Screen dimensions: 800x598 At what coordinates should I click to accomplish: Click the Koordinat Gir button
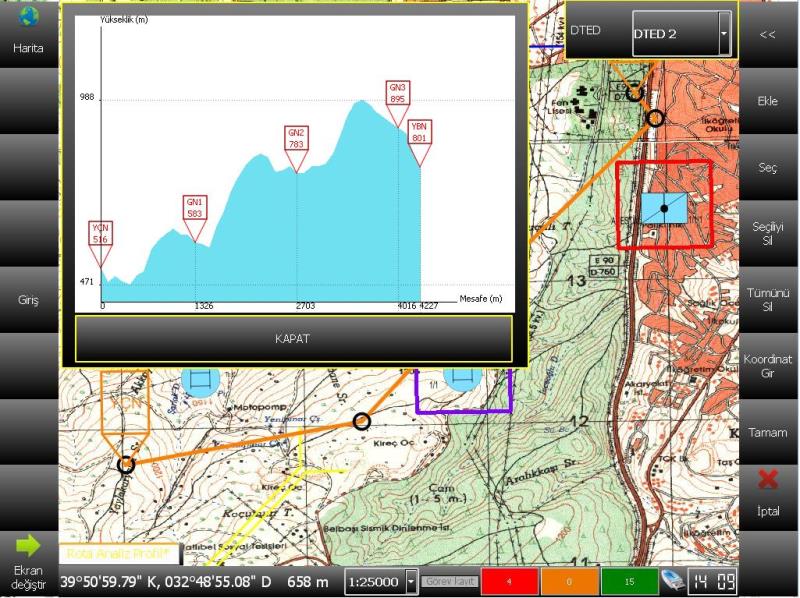tap(768, 365)
